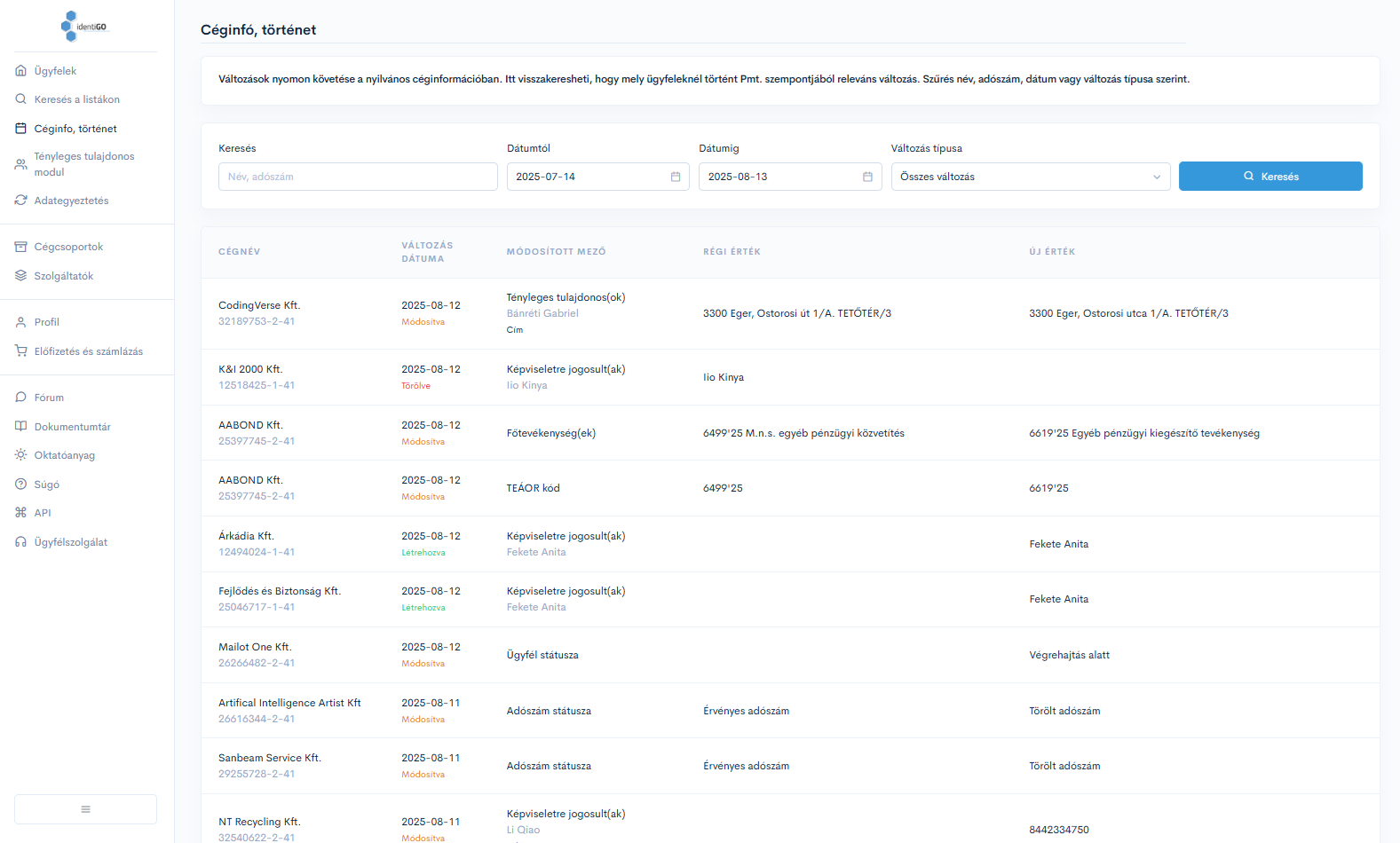Click the Dátumig date input field

coord(777,177)
